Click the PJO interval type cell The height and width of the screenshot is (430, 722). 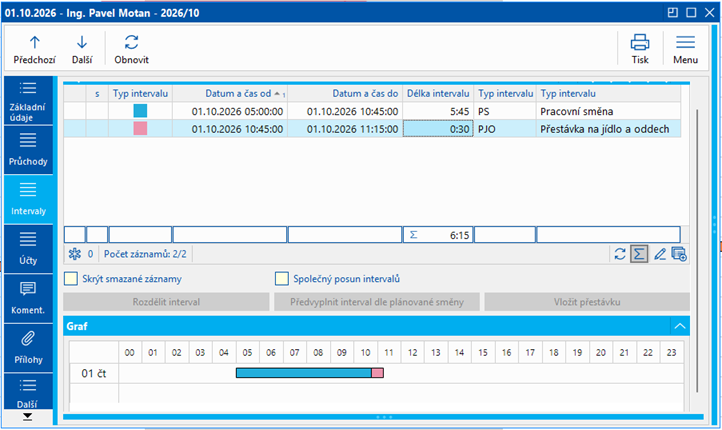coord(505,129)
